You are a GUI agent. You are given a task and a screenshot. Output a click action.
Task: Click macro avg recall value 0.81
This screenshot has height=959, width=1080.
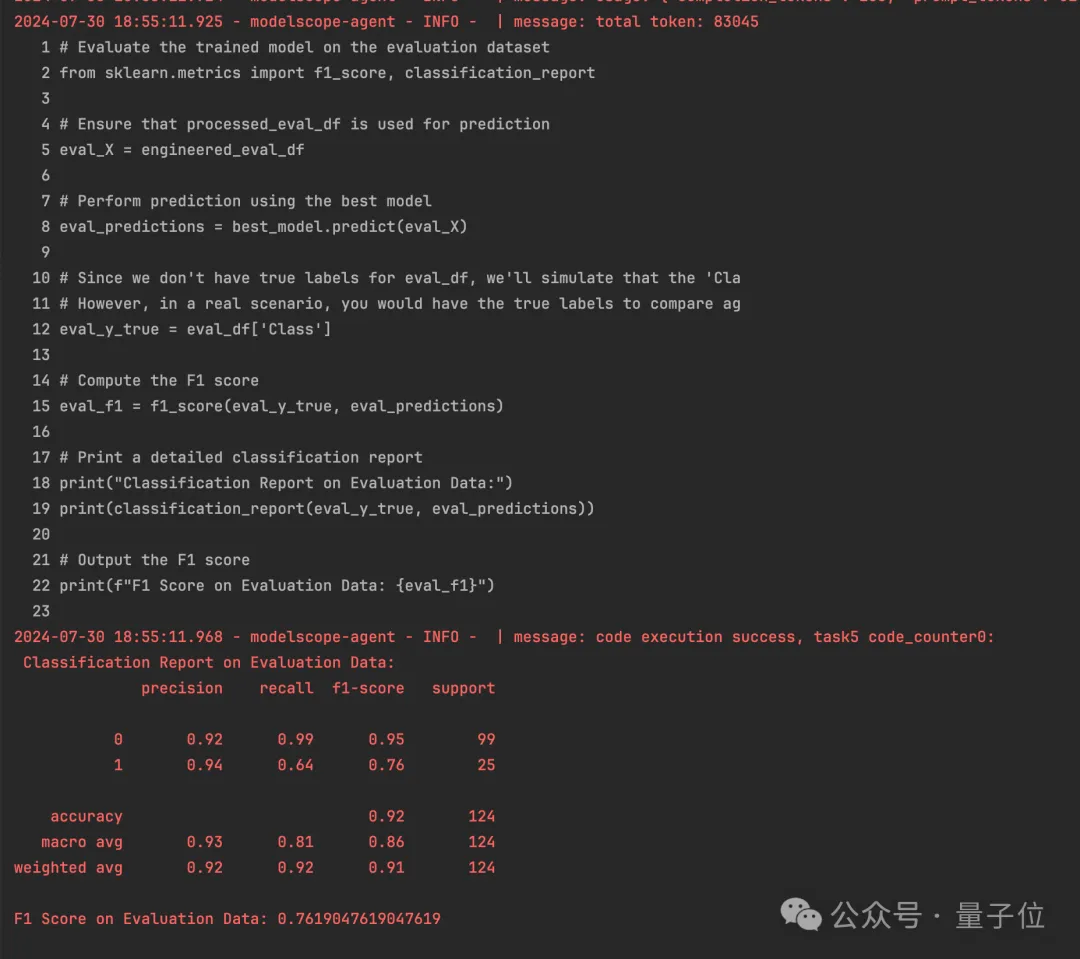295,842
